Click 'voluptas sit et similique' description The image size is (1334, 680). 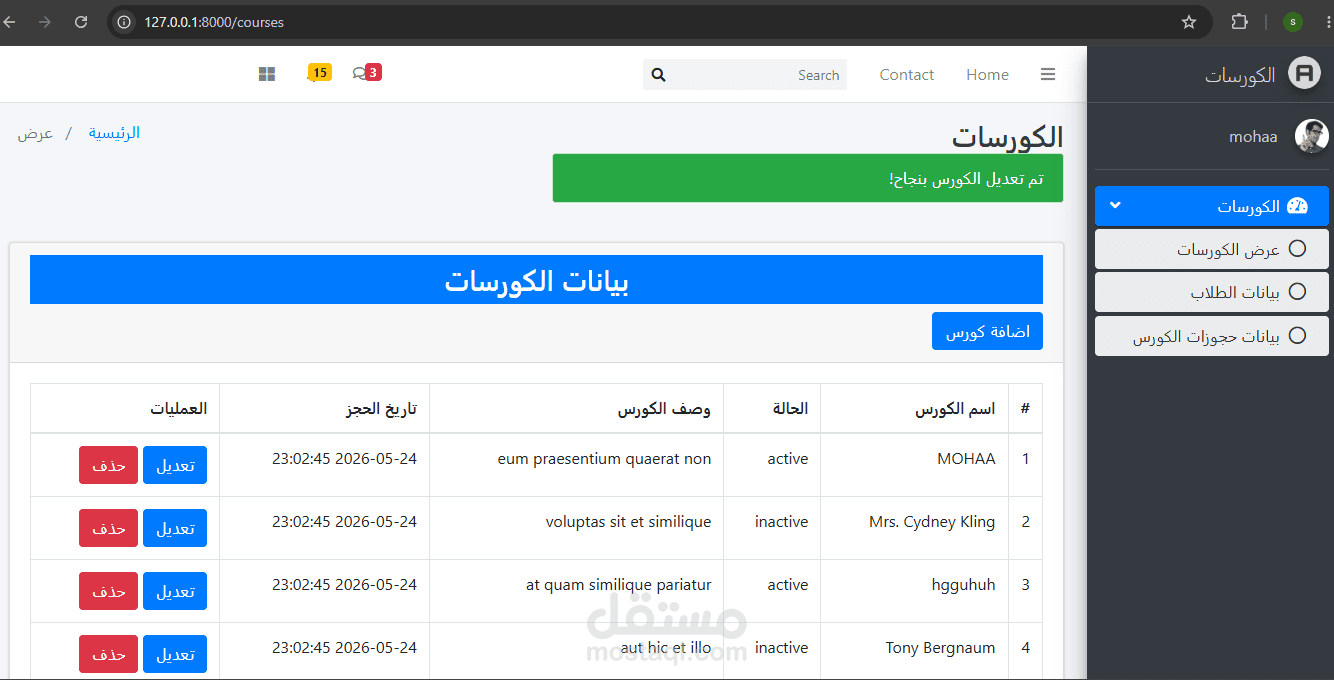(628, 522)
